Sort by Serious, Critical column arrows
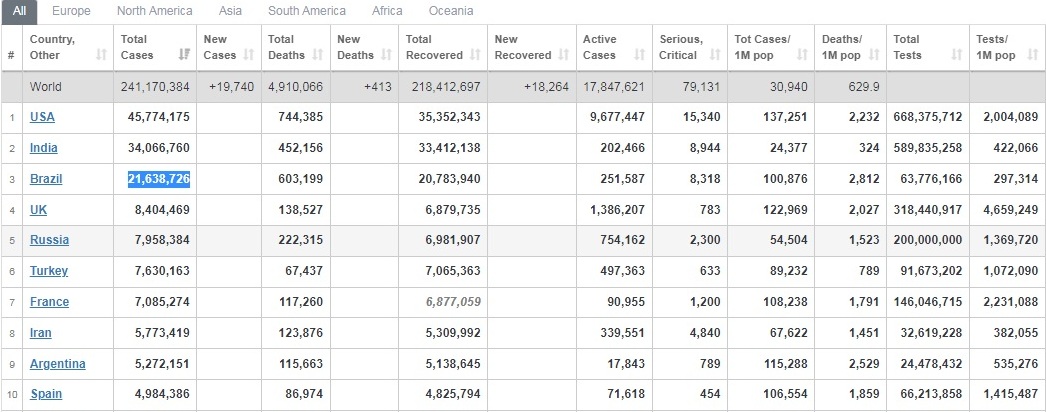The image size is (1046, 412). tap(714, 55)
